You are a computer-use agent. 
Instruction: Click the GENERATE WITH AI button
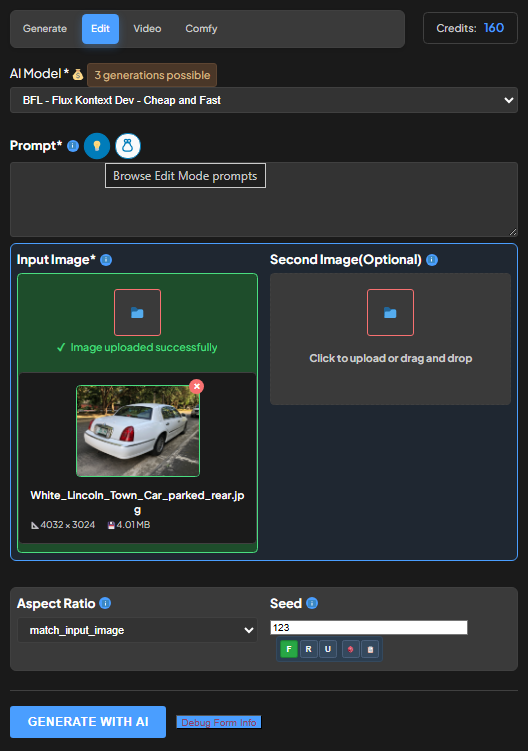tap(88, 722)
